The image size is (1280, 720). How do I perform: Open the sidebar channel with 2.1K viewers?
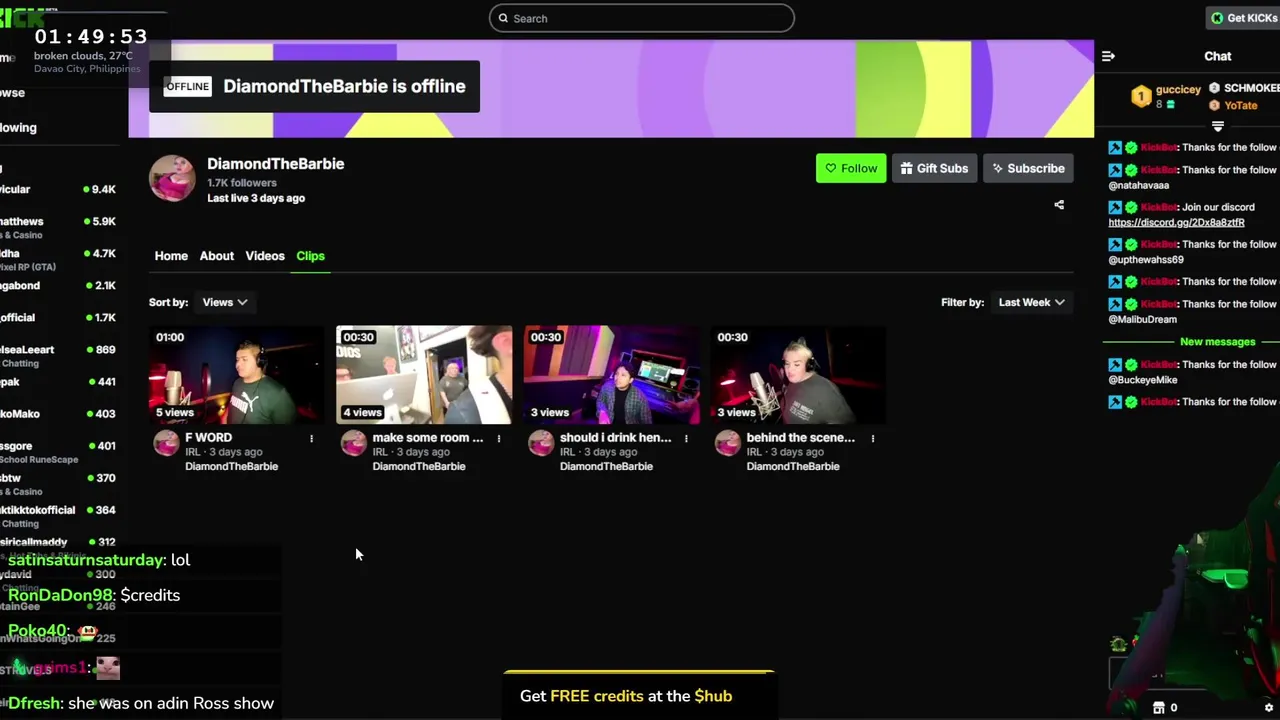click(60, 285)
